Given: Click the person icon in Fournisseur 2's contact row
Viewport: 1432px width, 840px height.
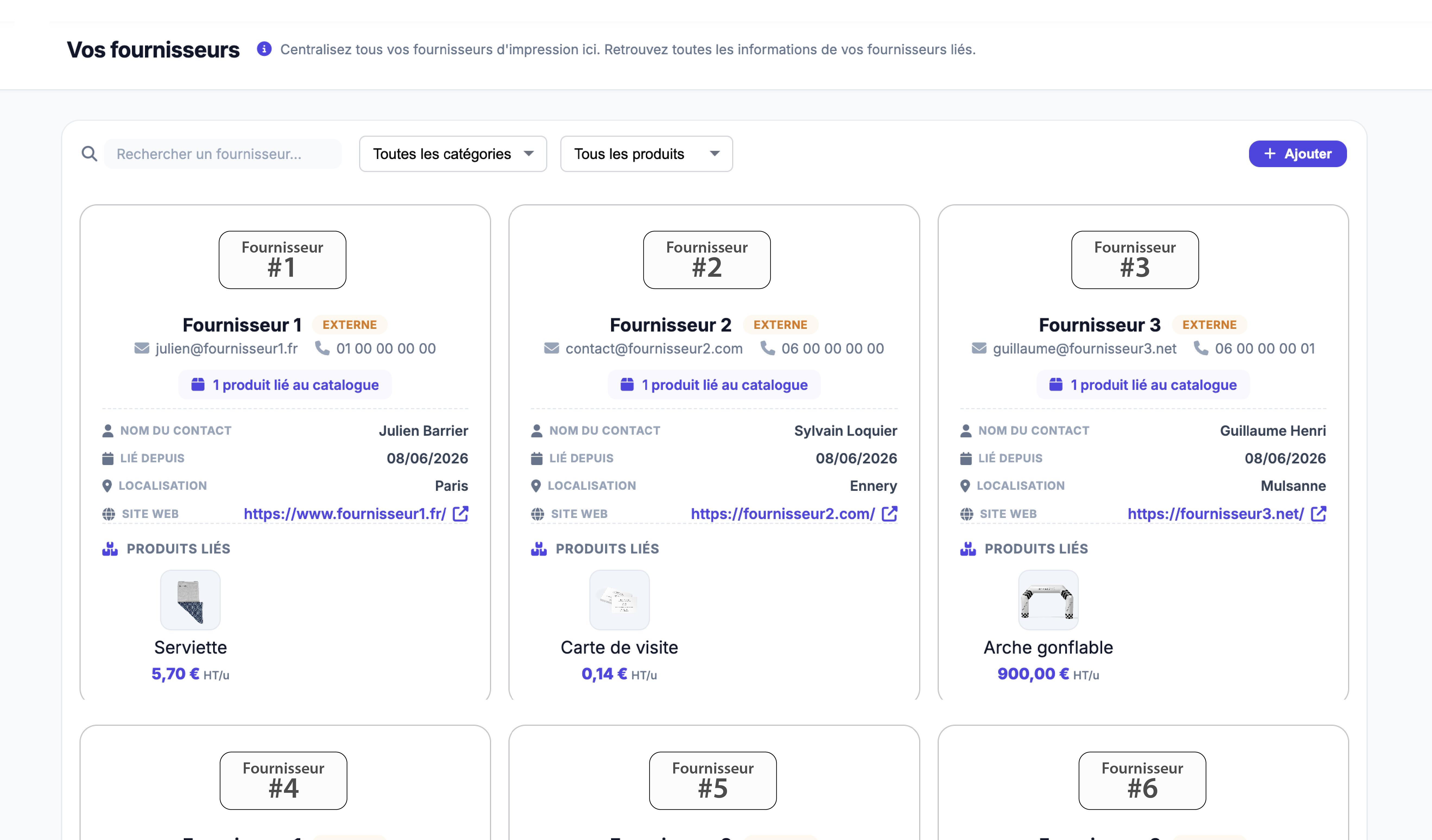Looking at the screenshot, I should coord(536,431).
